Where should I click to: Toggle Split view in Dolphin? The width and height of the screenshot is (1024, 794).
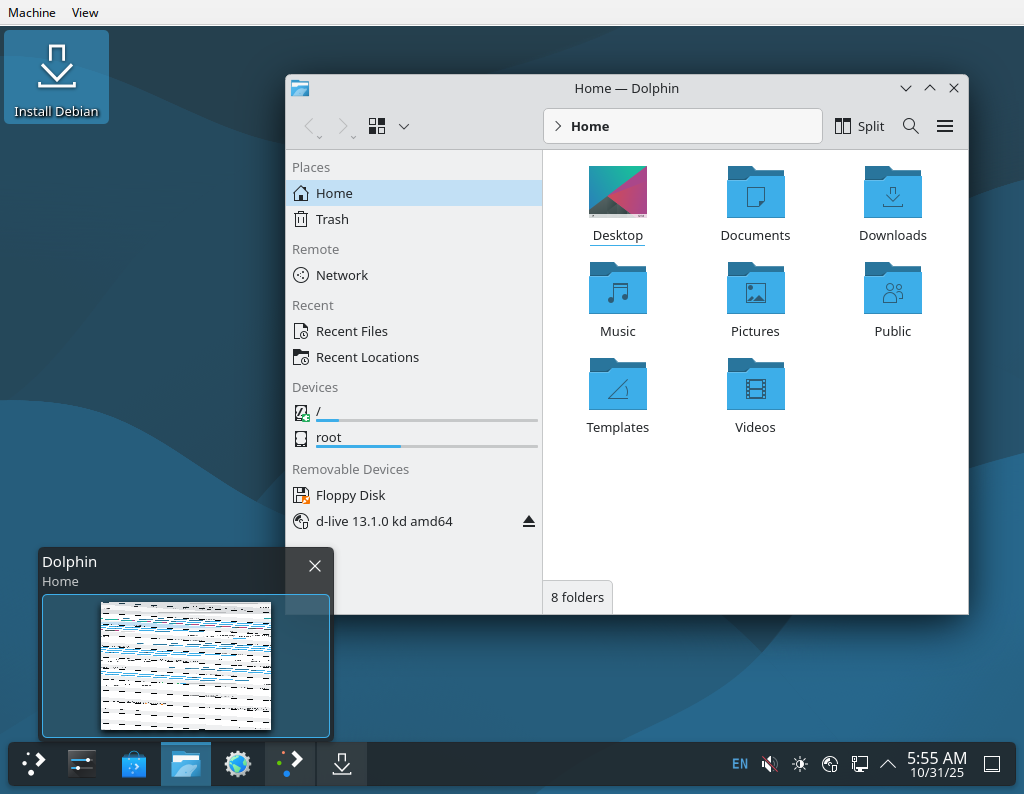(x=860, y=126)
